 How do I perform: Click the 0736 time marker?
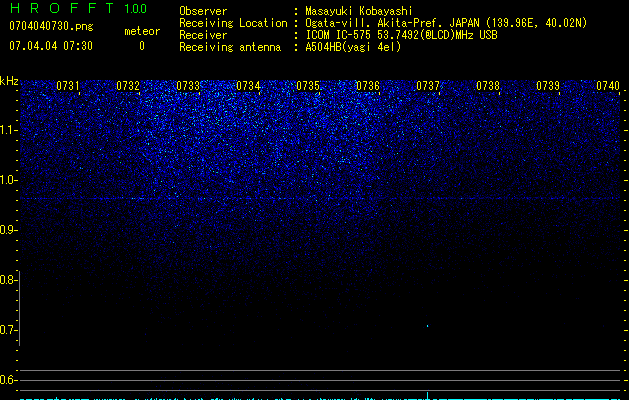click(368, 86)
